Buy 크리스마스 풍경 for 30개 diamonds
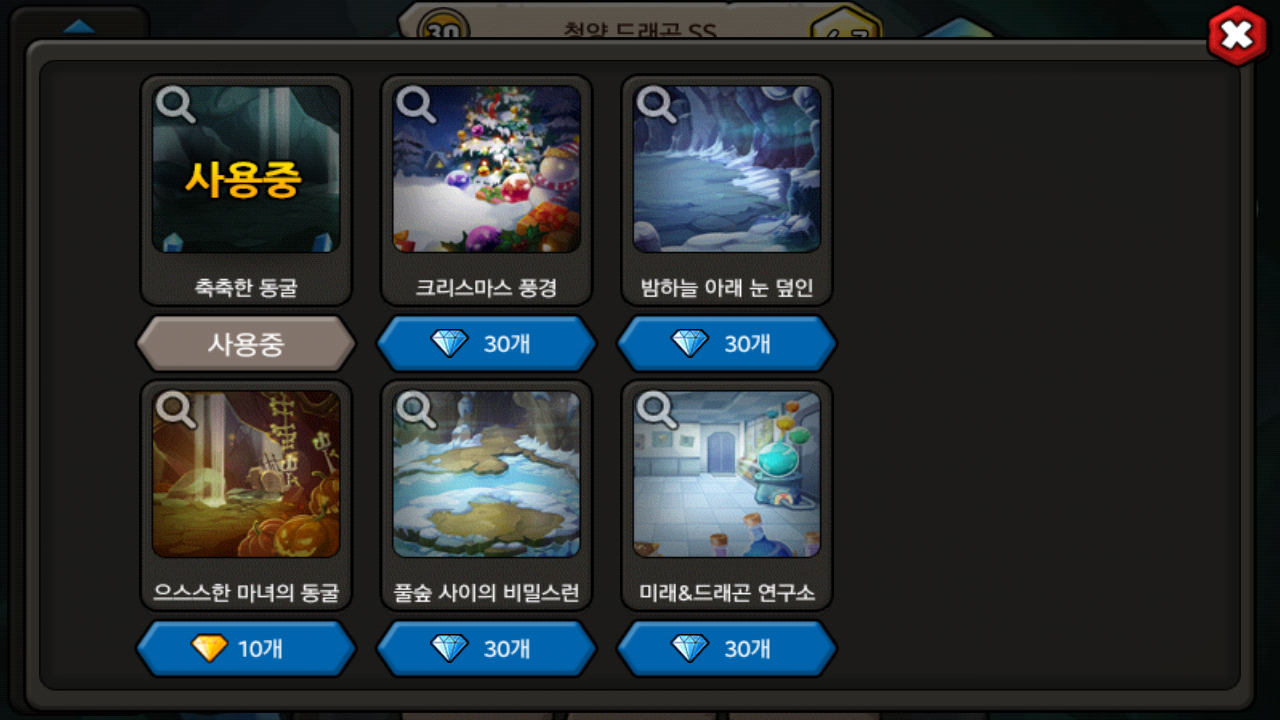The height and width of the screenshot is (720, 1280). point(486,343)
